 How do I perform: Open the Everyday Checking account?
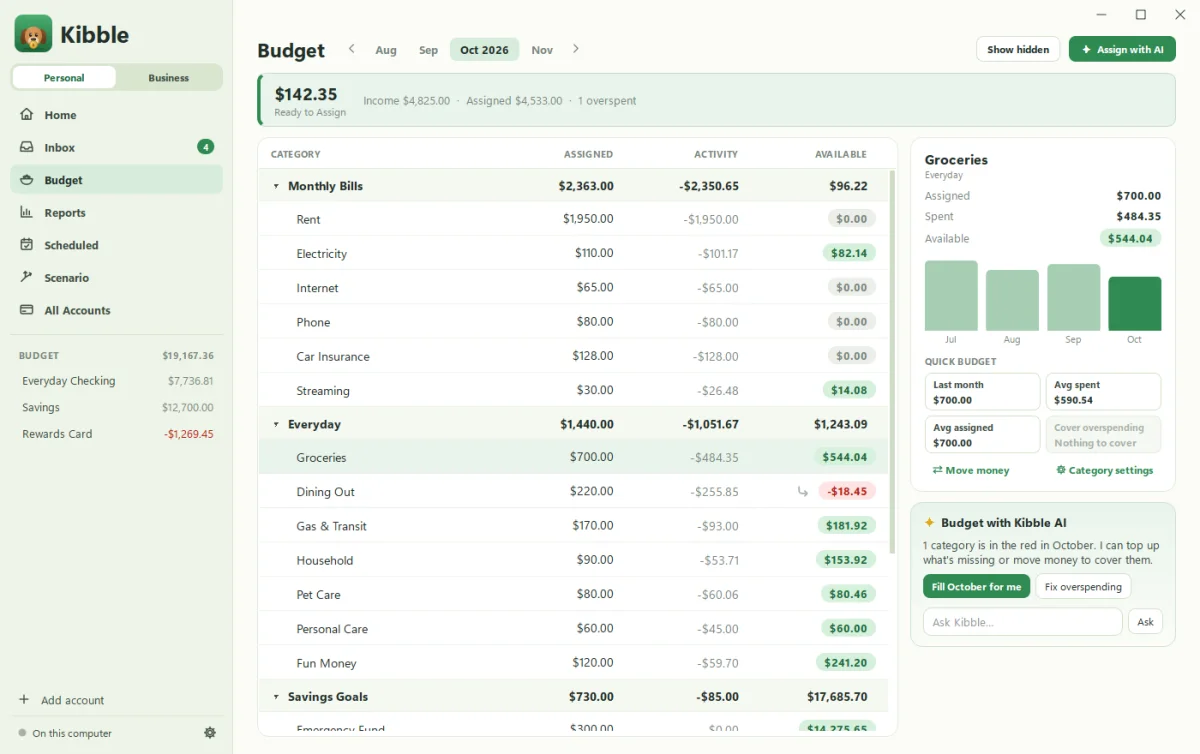(117, 381)
